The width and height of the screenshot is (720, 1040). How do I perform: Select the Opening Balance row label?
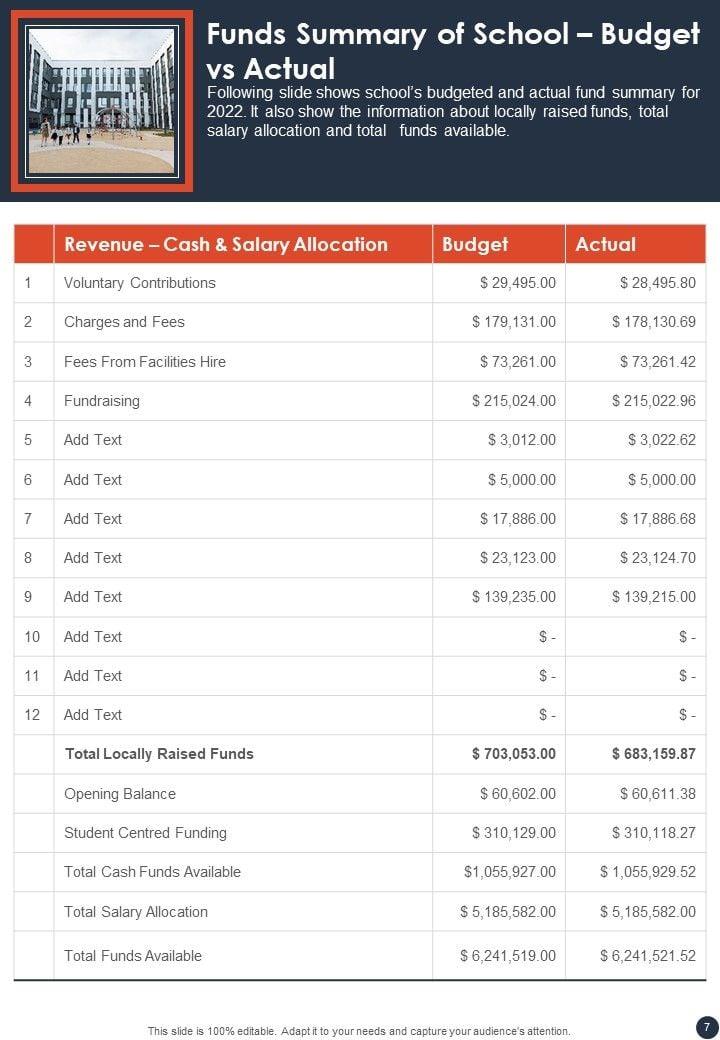[120, 794]
